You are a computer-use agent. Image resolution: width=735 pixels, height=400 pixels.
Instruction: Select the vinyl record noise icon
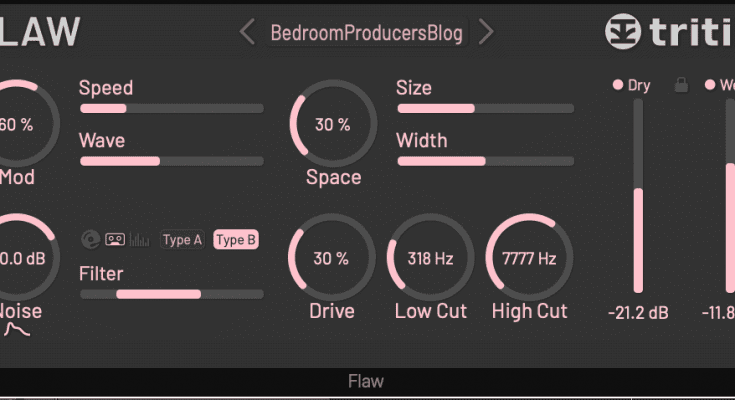(x=90, y=239)
